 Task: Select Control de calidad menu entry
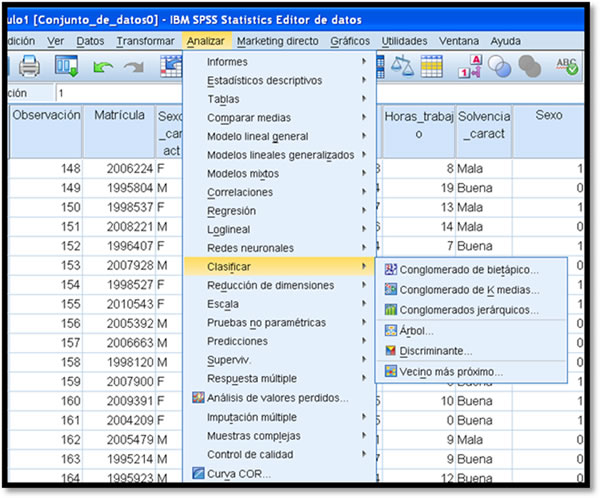(x=279, y=454)
